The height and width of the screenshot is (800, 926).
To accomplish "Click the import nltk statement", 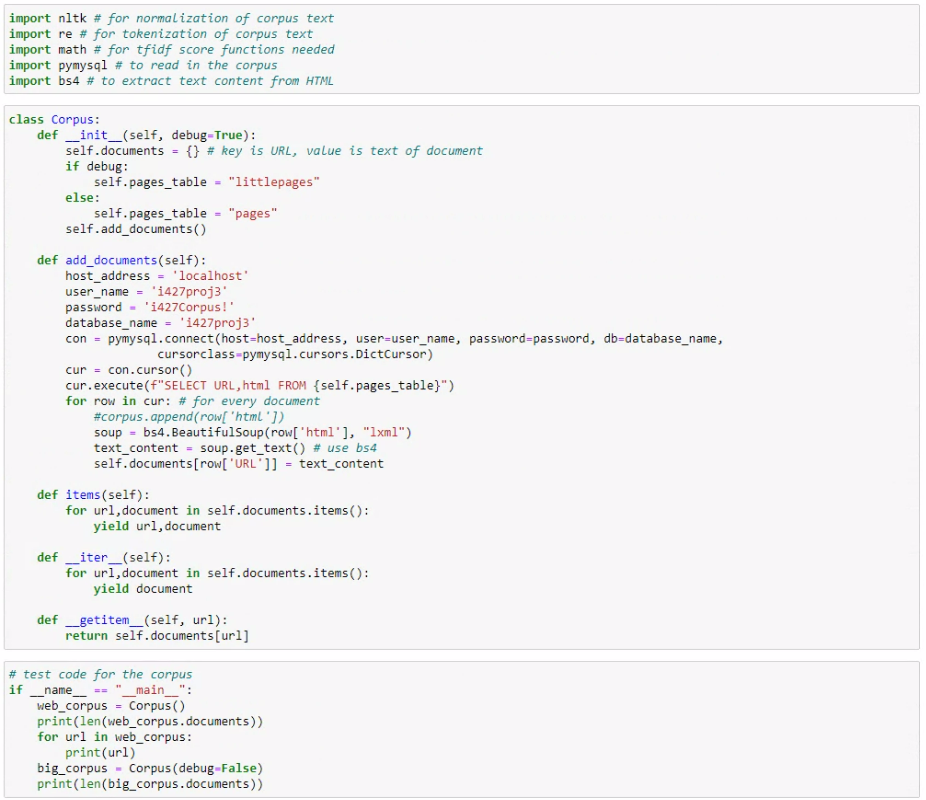I will [x=42, y=17].
